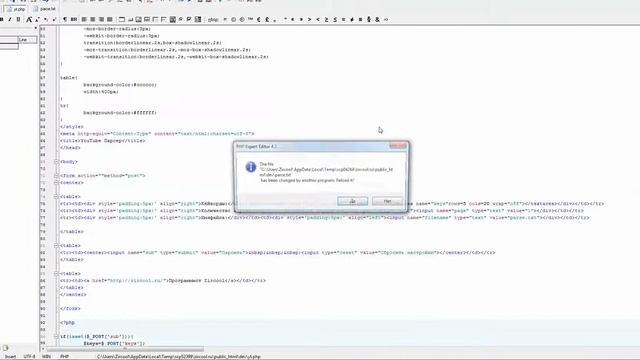Click the Line field in left panel
Image resolution: width=640 pixels, height=360 pixels.
click(x=27, y=40)
